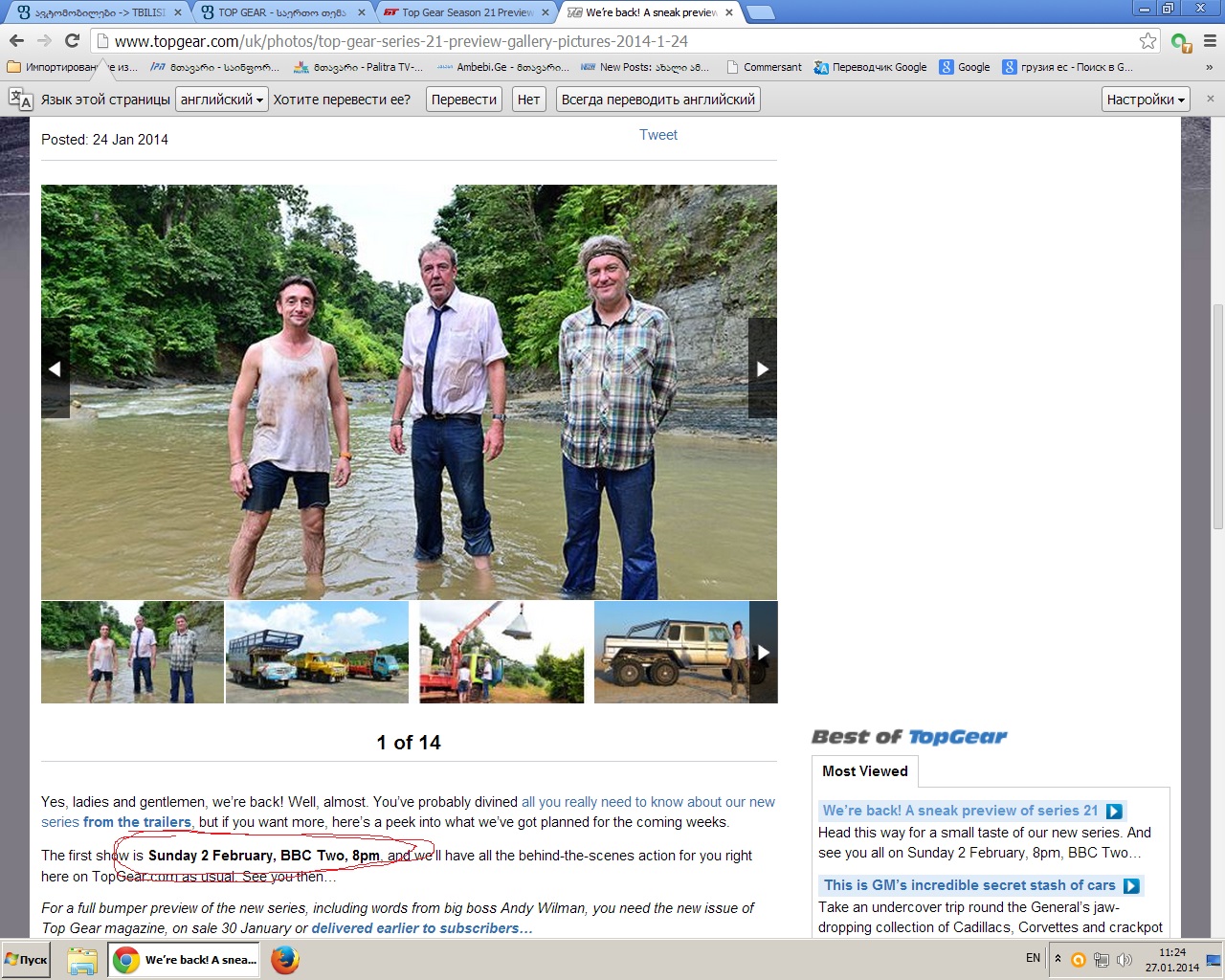Show more bookmarks with the overflow chevron
The width and height of the screenshot is (1225, 980).
click(x=1209, y=67)
